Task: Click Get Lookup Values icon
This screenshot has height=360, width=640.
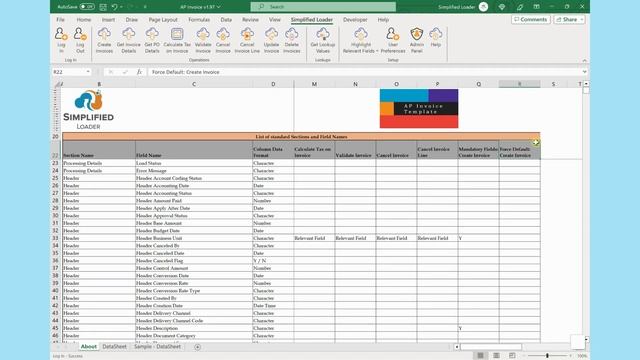Action: (322, 40)
